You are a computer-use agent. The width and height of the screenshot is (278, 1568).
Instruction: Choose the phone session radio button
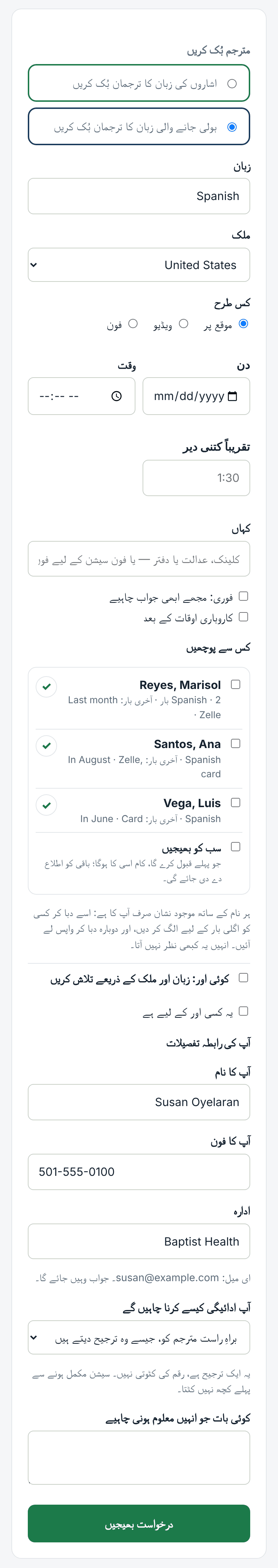[133, 324]
